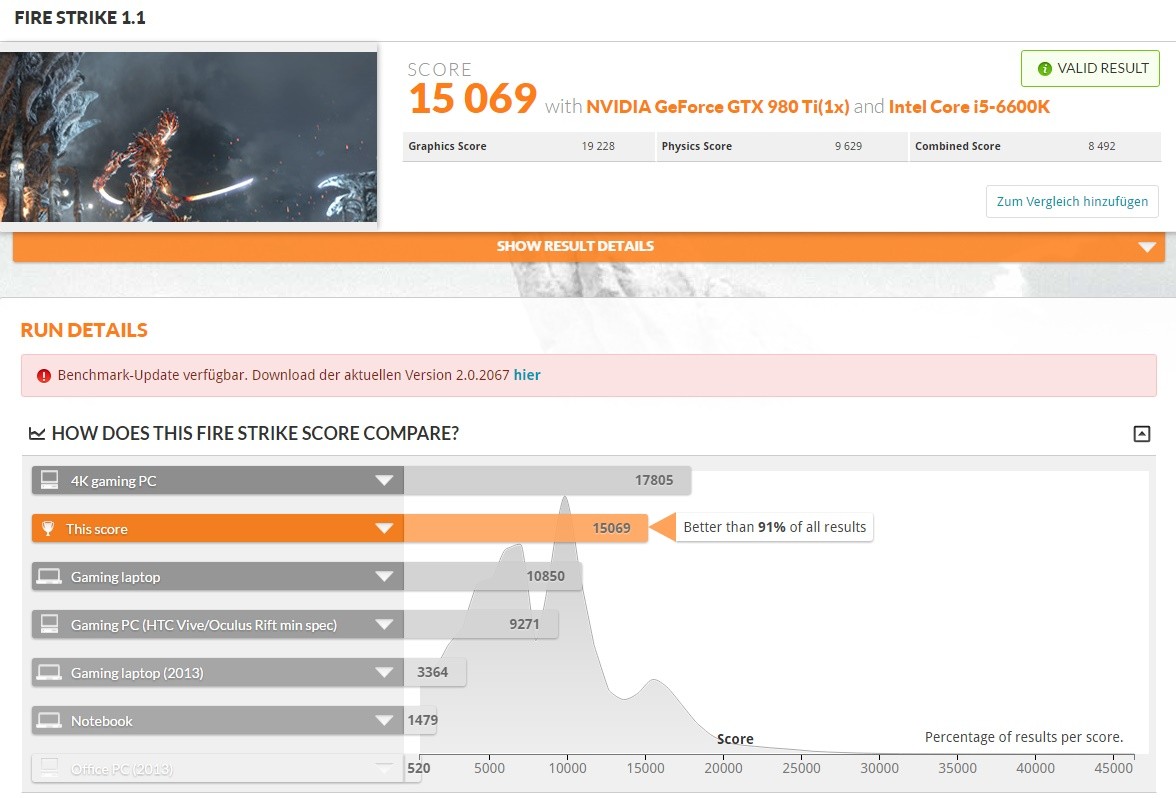Expand the Notebook dropdown arrow
Screen dimensions: 1176x798
click(x=384, y=720)
